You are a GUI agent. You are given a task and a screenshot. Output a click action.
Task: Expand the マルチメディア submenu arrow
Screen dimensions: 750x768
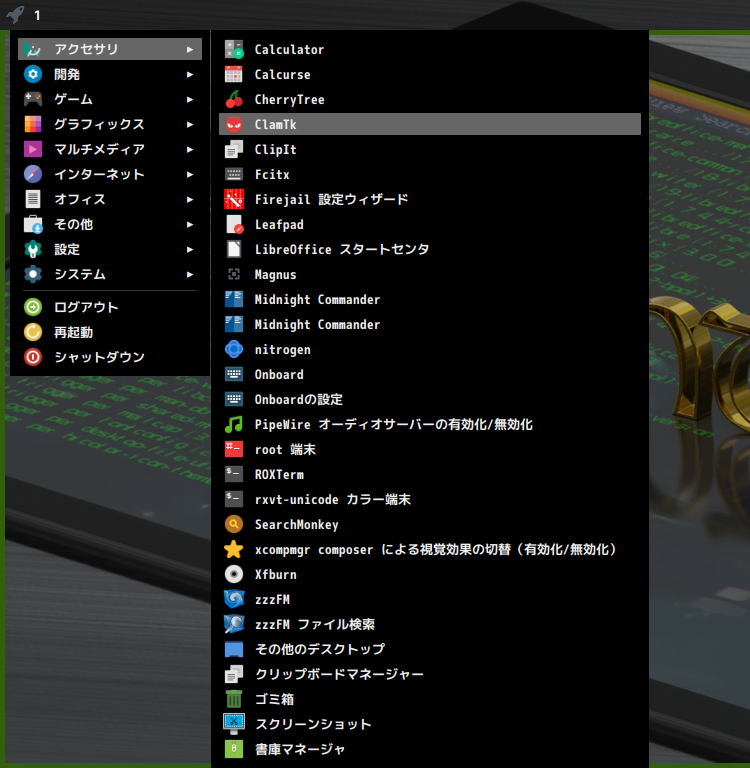190,149
